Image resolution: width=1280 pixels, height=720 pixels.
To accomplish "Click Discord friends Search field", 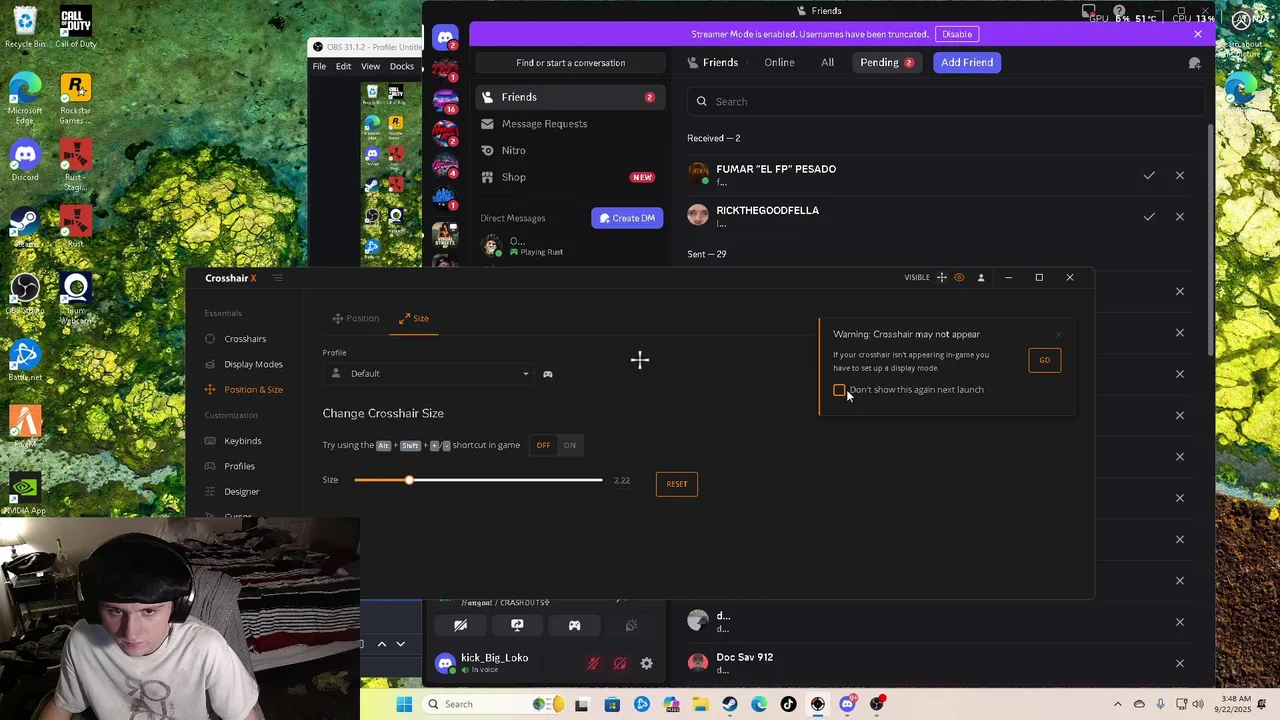I will [945, 102].
